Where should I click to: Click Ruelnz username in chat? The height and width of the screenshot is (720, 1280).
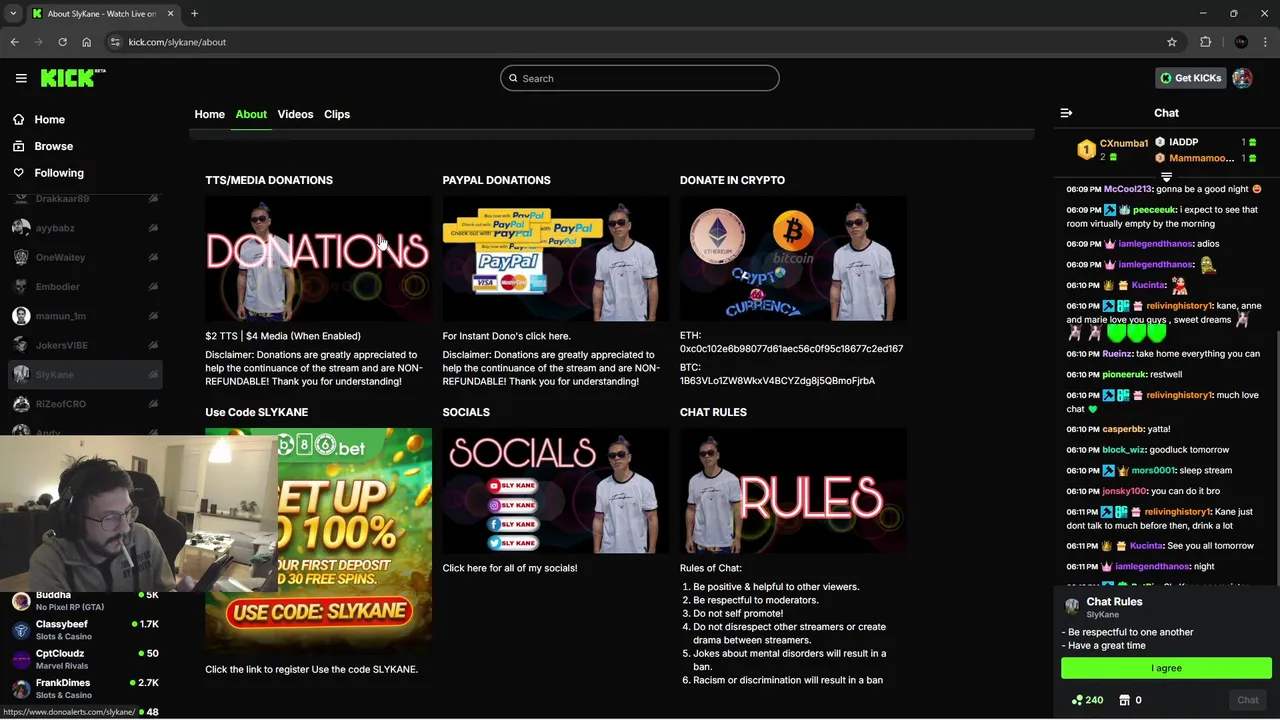1117,354
